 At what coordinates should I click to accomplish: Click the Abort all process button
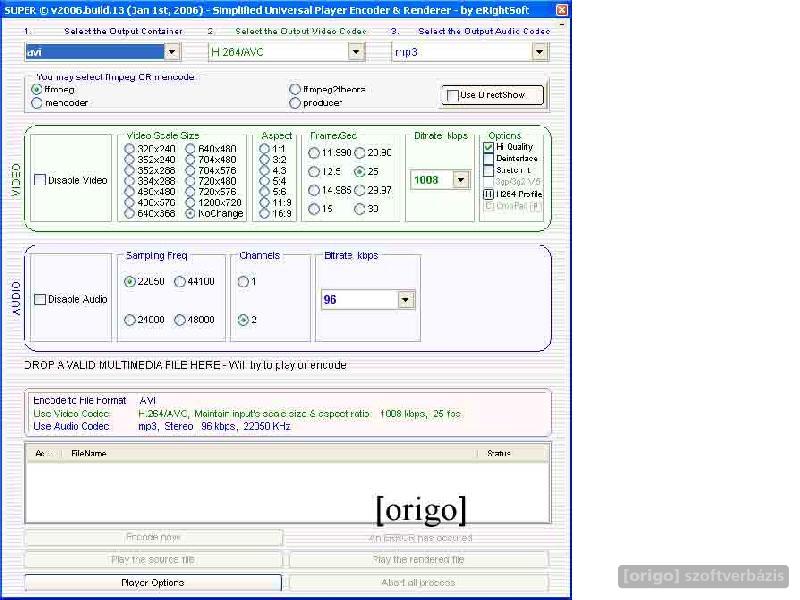point(418,582)
